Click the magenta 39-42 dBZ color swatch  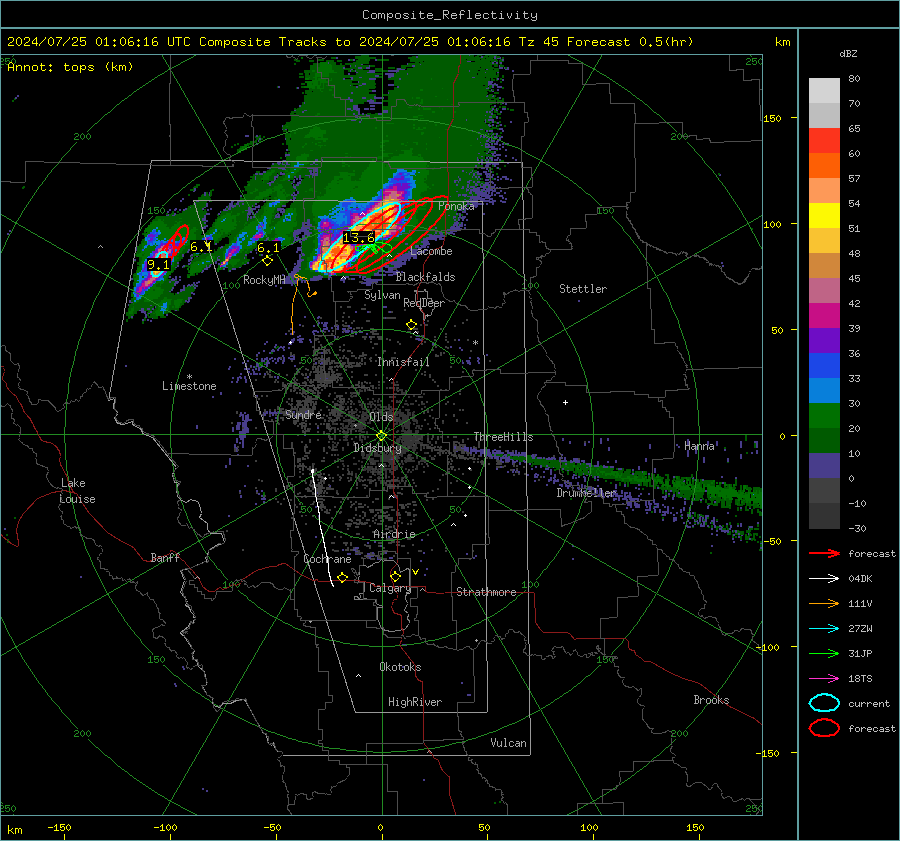point(824,316)
